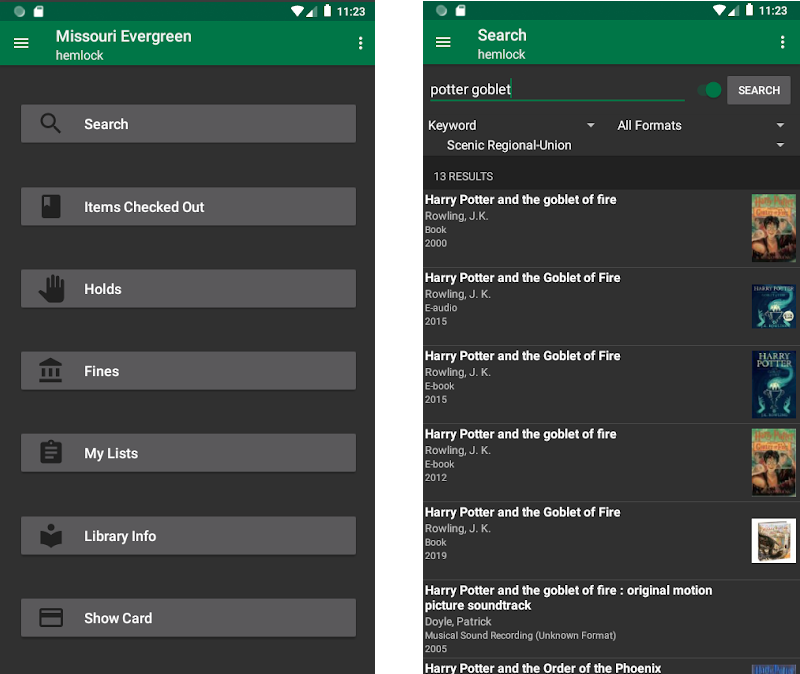The width and height of the screenshot is (800, 674).
Task: Tap Wi-Fi icon in Missouri Evergreen status bar
Action: pos(297,11)
